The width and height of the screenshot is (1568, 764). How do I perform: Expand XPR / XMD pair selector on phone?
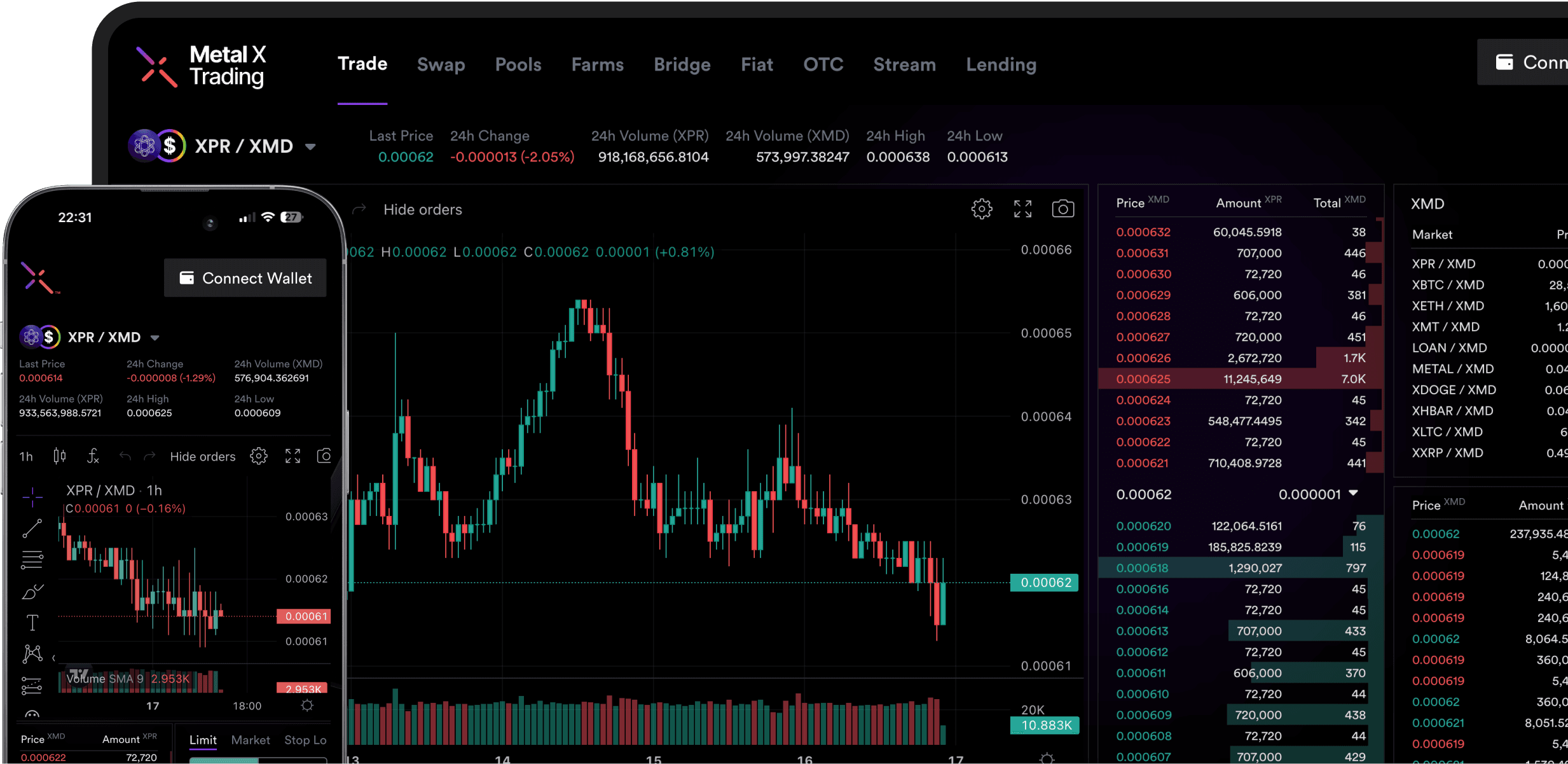pyautogui.click(x=155, y=338)
